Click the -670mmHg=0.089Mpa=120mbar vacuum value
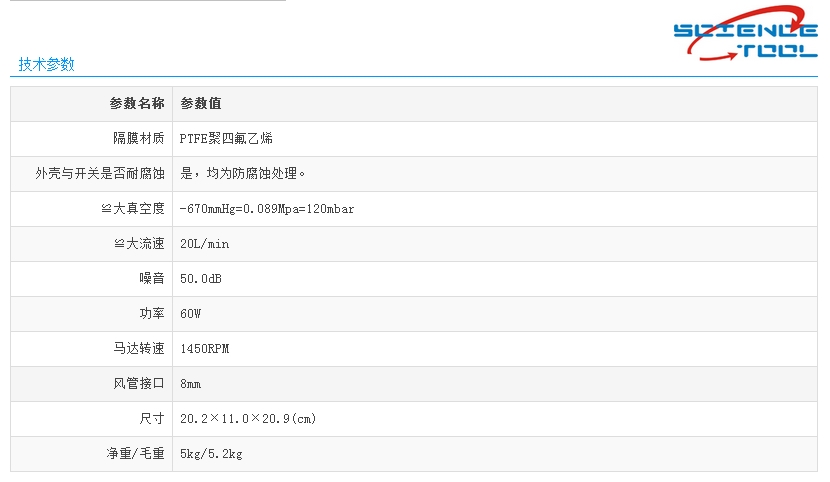The height and width of the screenshot is (482, 830). [x=267, y=209]
